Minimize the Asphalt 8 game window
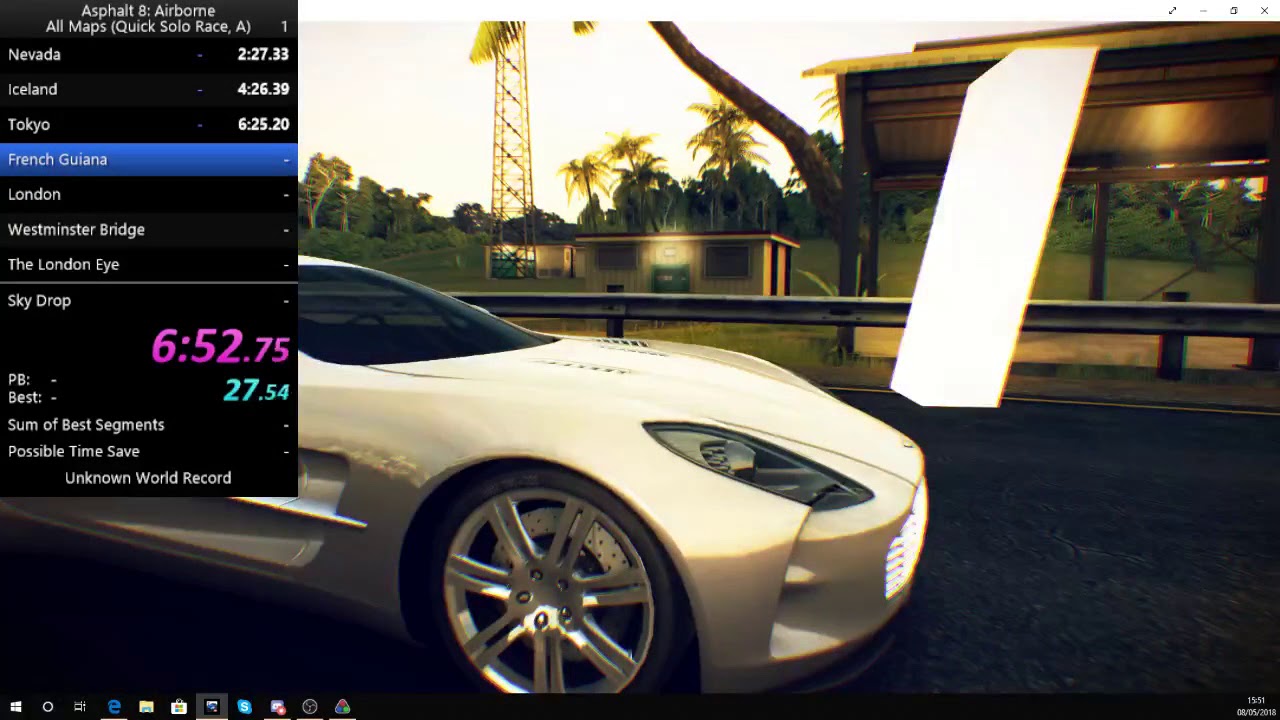This screenshot has width=1280, height=720. coord(1203,11)
